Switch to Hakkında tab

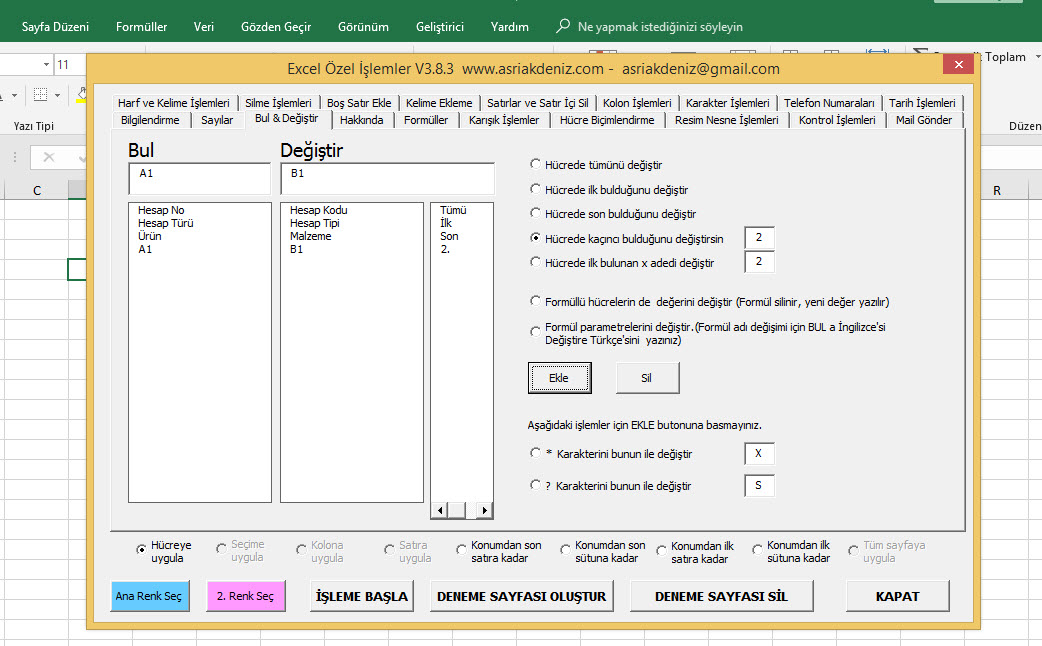pos(362,120)
